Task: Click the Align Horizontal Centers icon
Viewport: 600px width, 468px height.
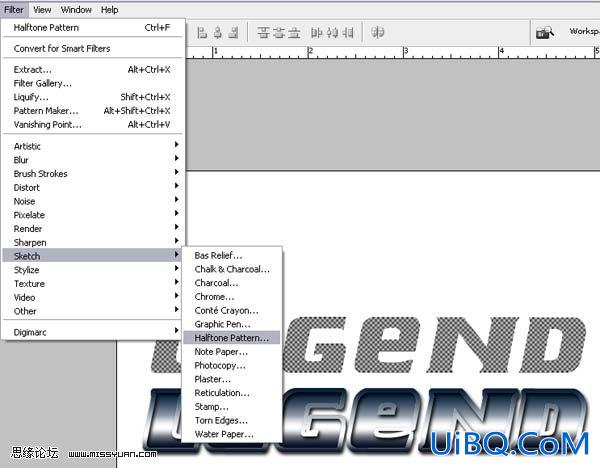Action: pos(218,33)
